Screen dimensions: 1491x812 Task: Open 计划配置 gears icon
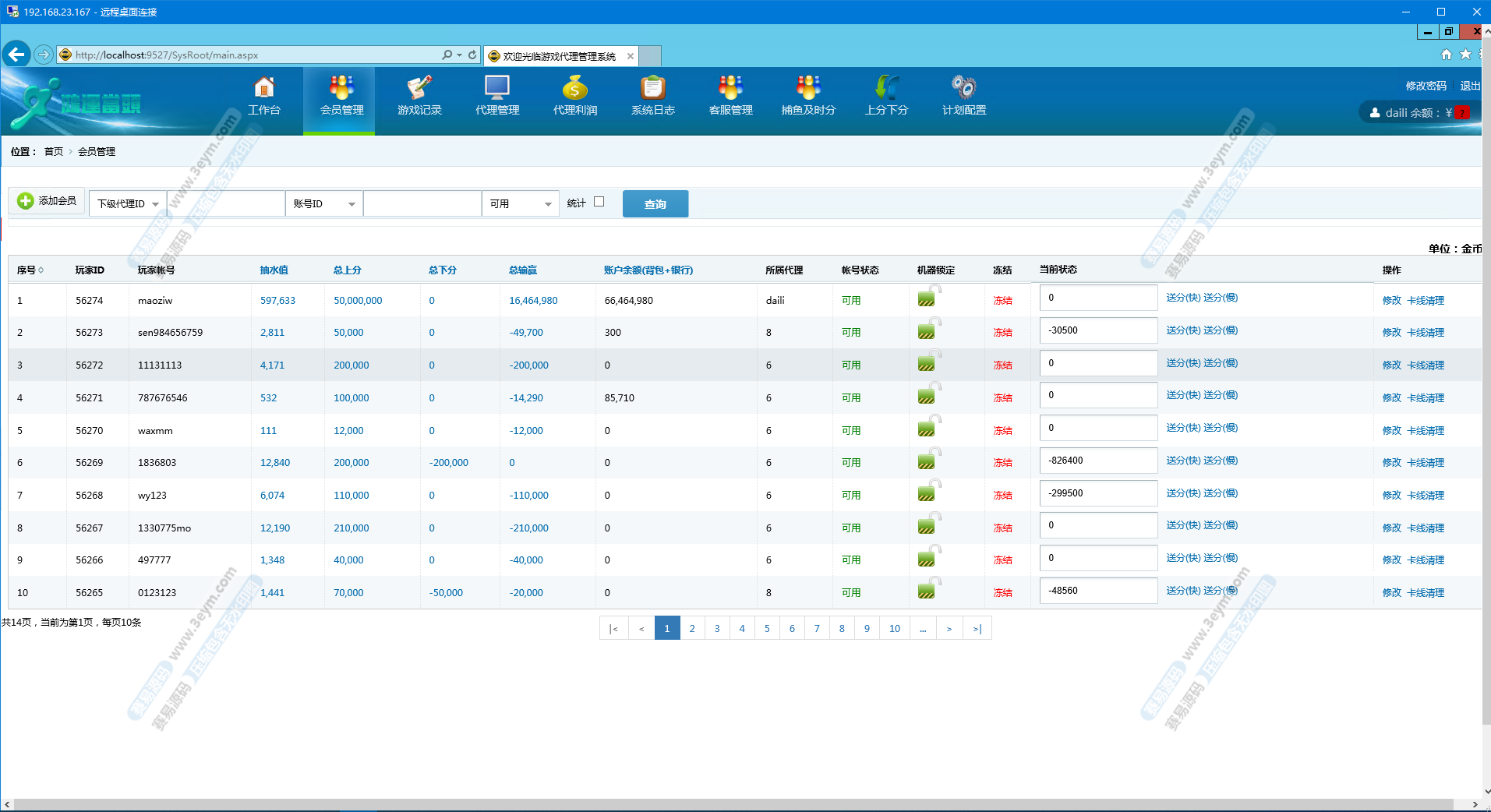click(964, 87)
